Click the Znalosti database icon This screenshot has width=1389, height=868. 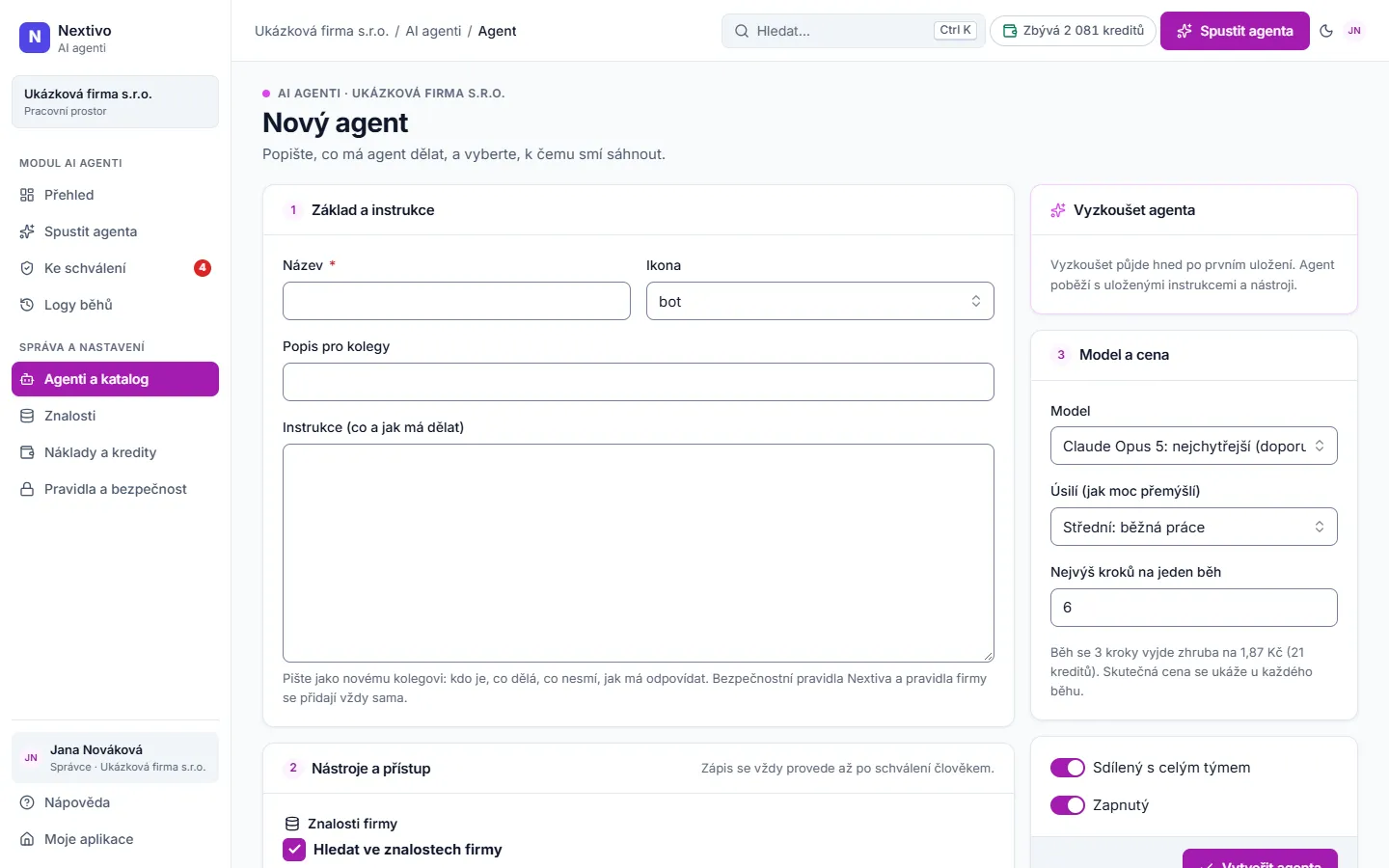pos(27,416)
